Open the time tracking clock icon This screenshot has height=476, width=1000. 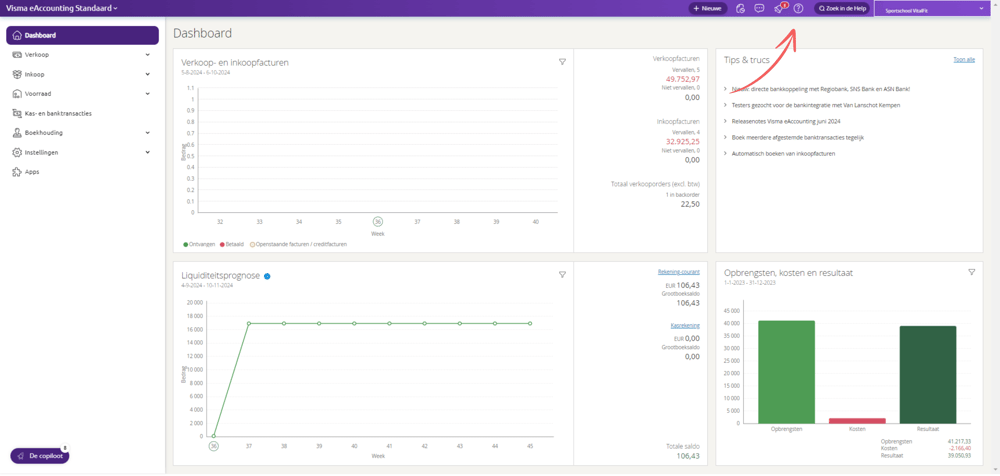point(740,8)
